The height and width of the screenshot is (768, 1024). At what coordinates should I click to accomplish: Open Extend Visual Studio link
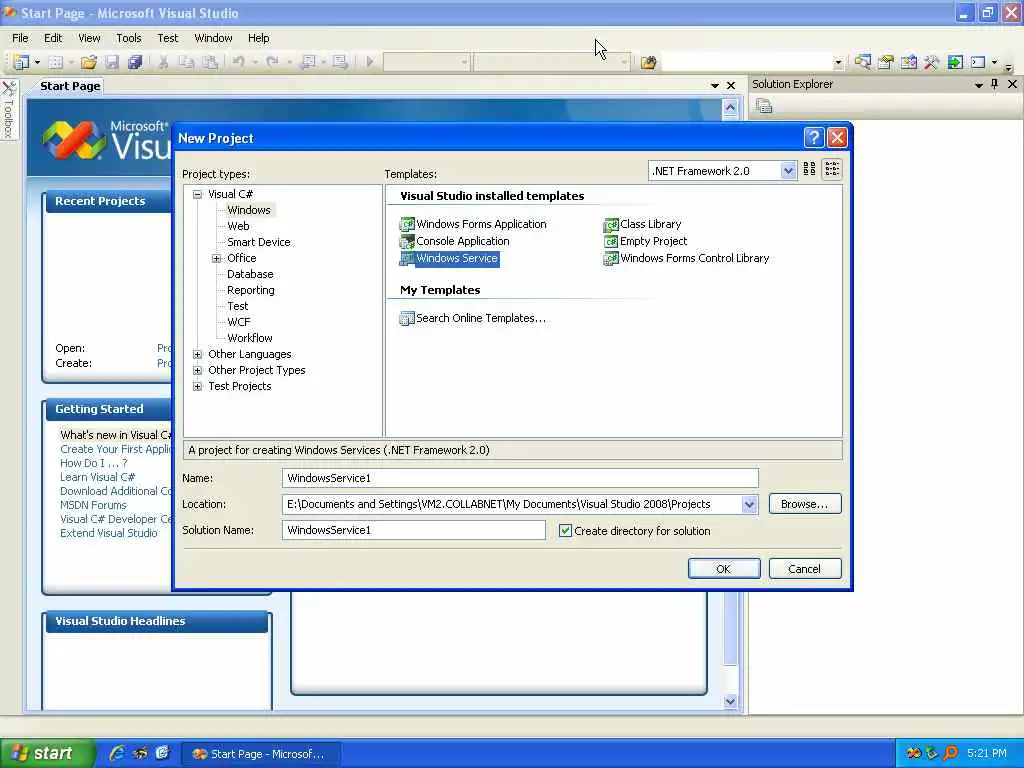click(109, 533)
